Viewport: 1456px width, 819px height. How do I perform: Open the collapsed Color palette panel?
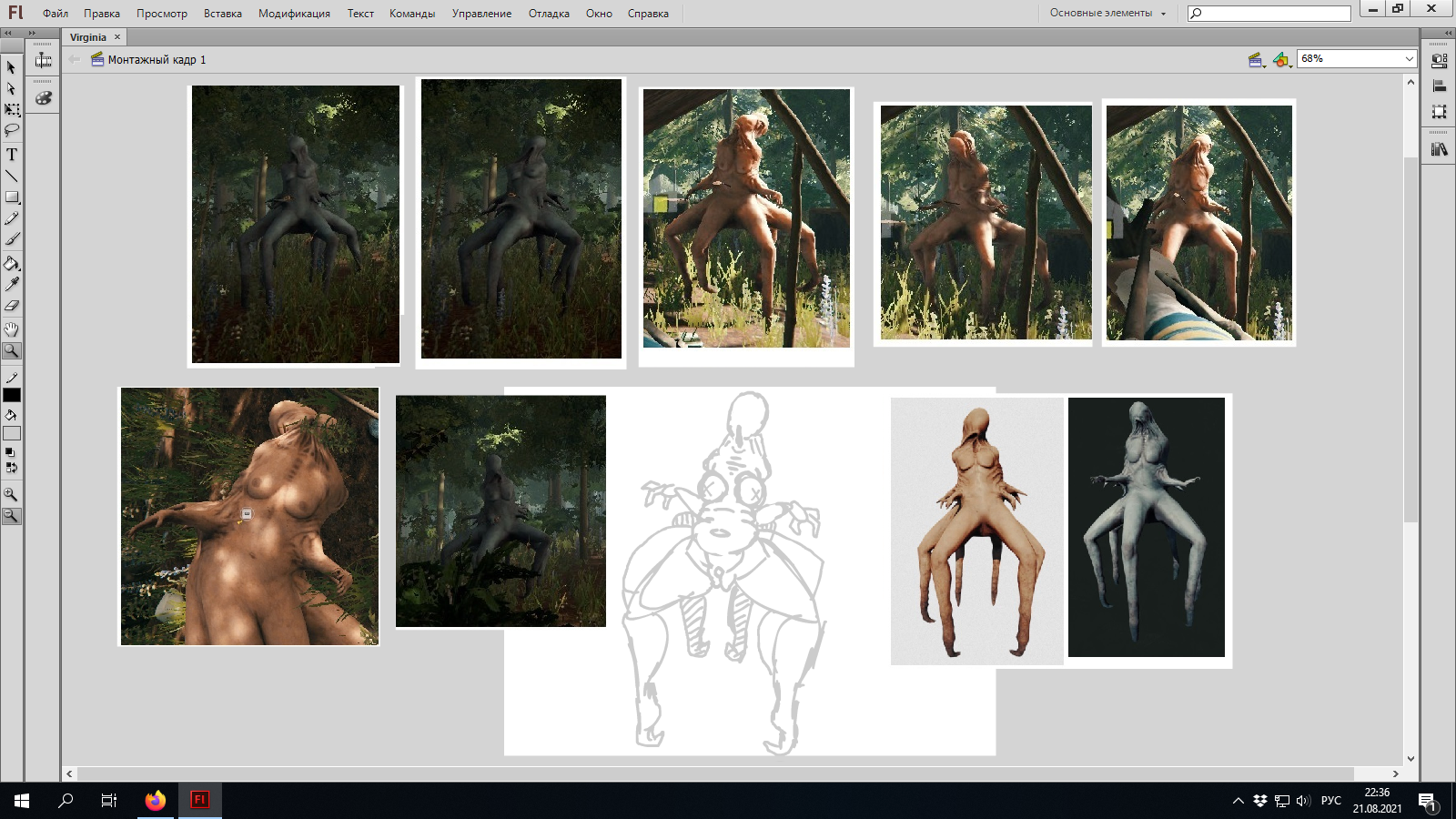43,97
